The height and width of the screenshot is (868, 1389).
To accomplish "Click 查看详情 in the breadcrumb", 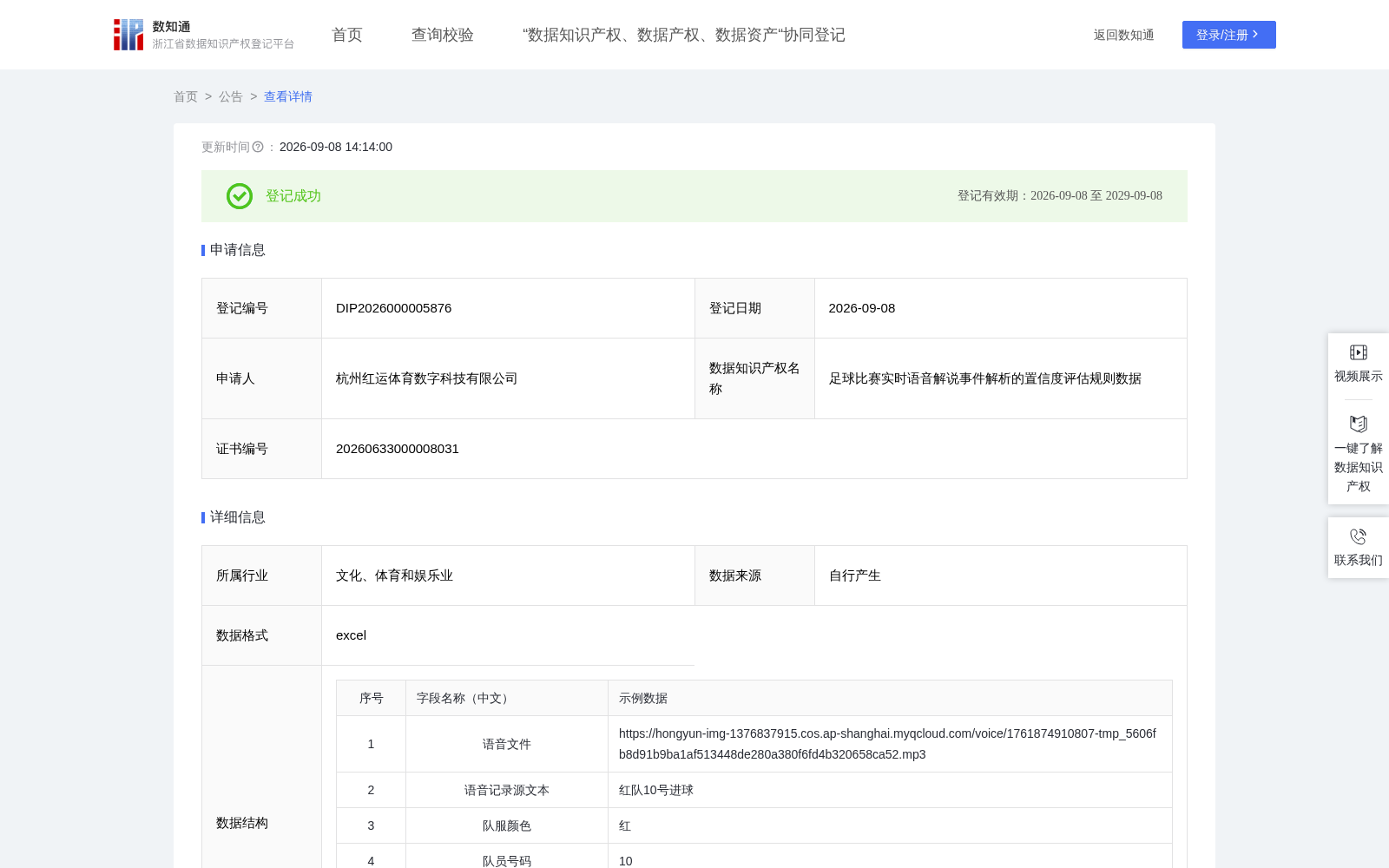I will [288, 96].
